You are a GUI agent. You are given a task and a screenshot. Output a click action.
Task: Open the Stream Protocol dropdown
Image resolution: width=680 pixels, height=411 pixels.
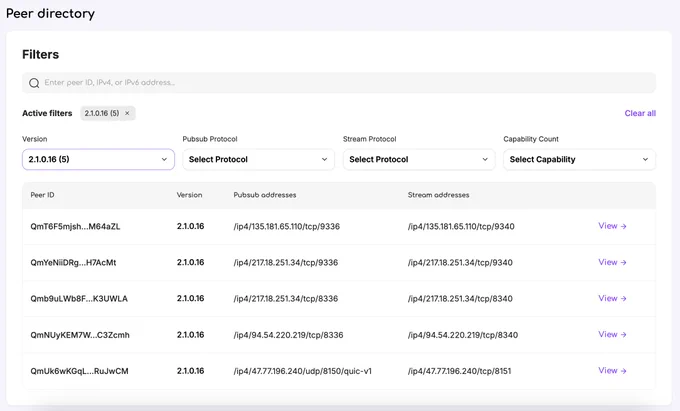pos(419,160)
